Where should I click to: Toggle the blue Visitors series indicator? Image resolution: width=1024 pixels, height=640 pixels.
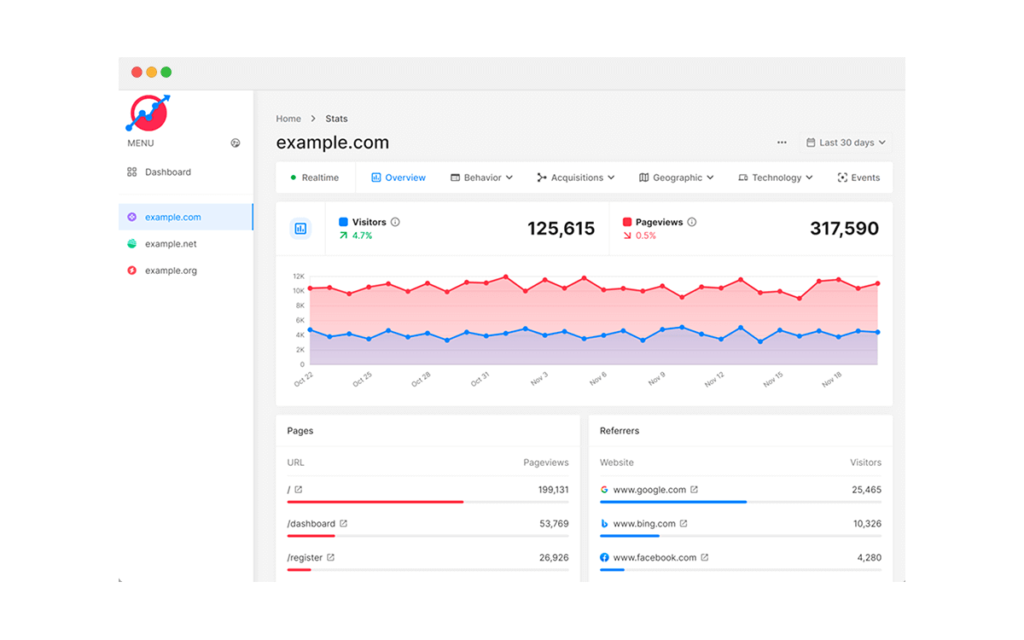[x=344, y=222]
